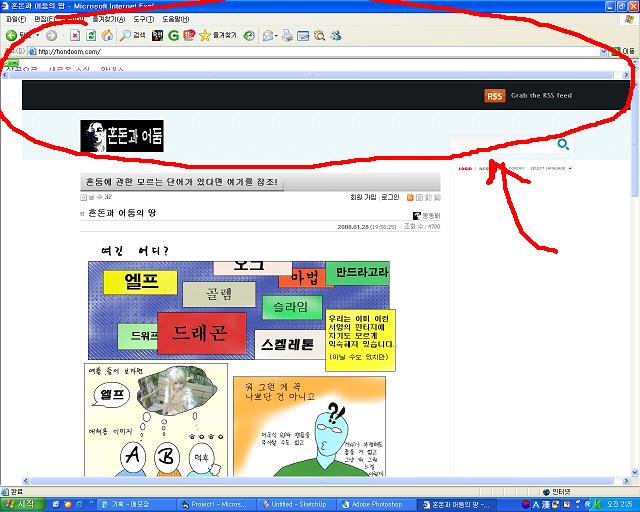The height and width of the screenshot is (512, 640).
Task: Open the 도움말(H) Help menu
Action: tap(176, 19)
